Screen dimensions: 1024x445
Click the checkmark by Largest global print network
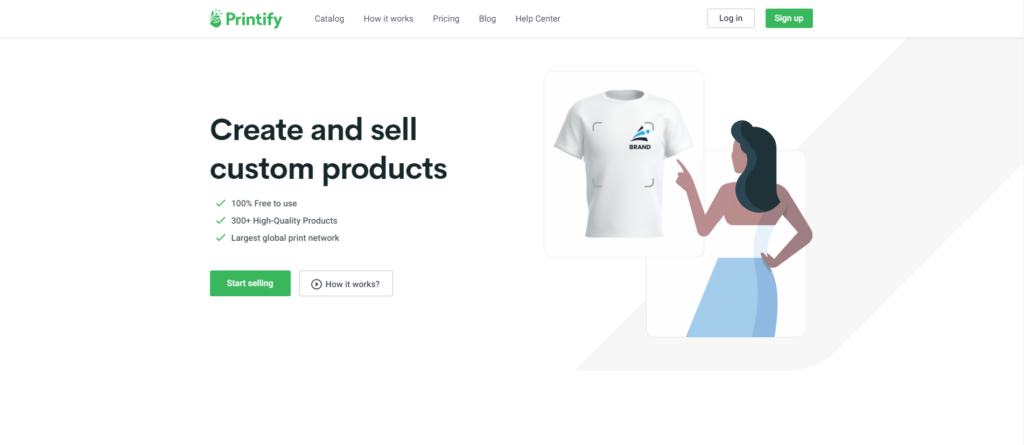click(x=221, y=238)
